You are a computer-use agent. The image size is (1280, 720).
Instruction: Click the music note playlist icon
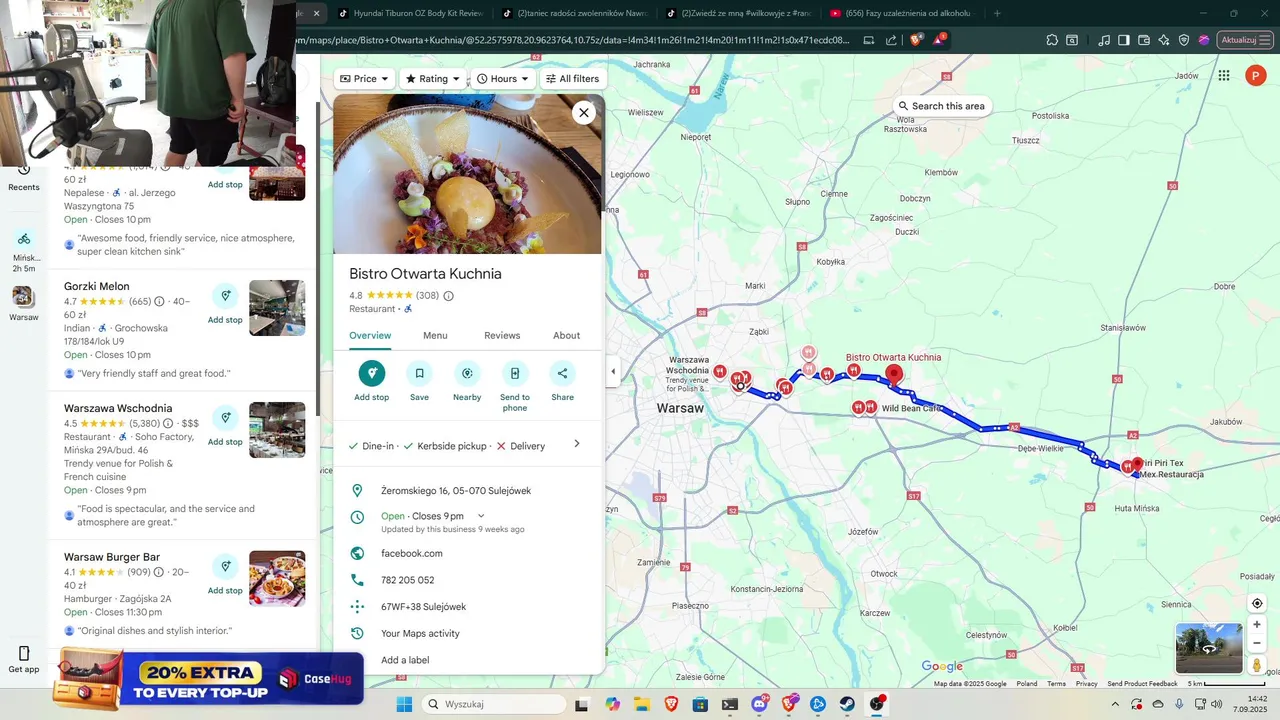tap(1104, 40)
